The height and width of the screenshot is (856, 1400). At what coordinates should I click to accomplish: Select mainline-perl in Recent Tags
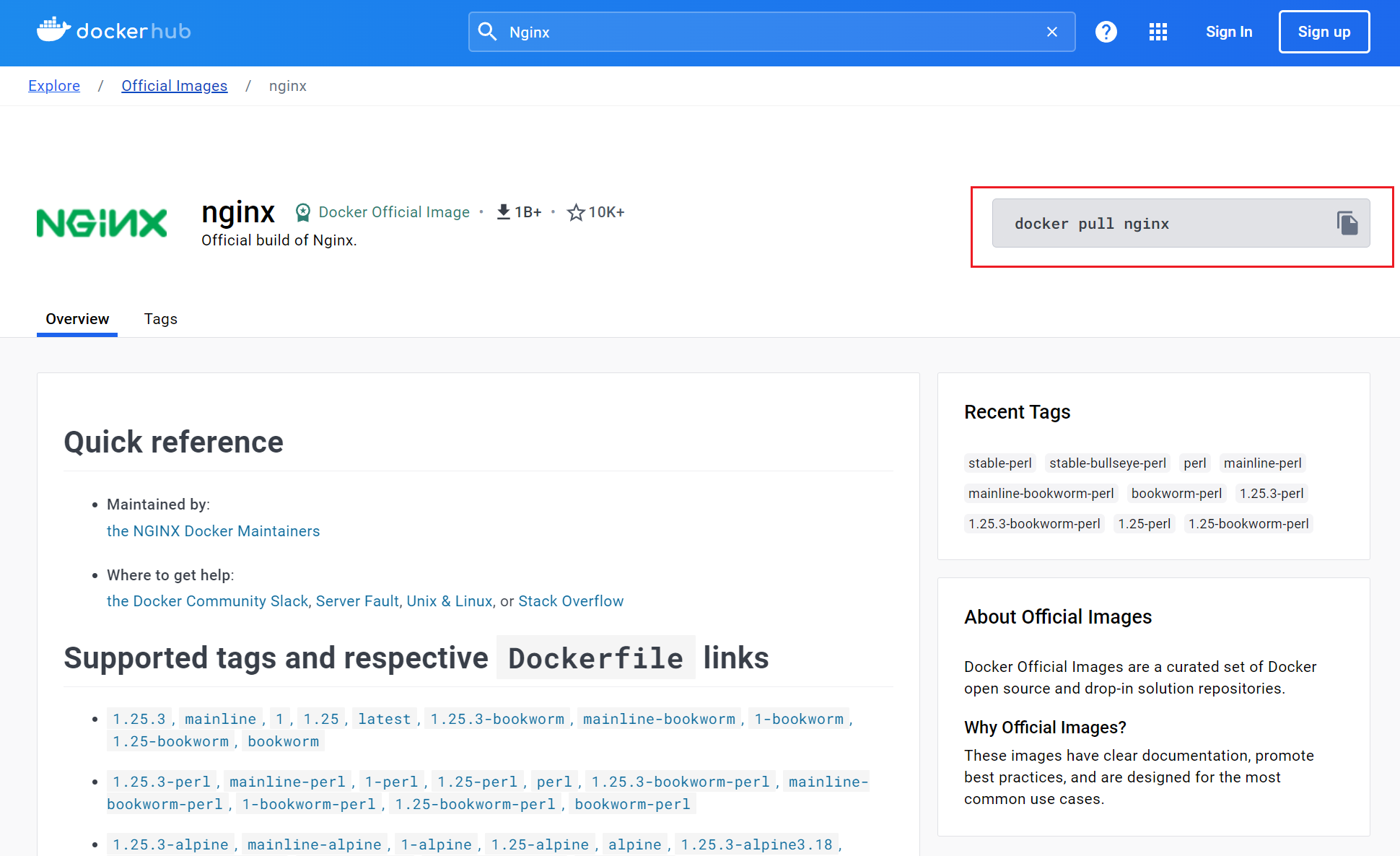click(1262, 463)
